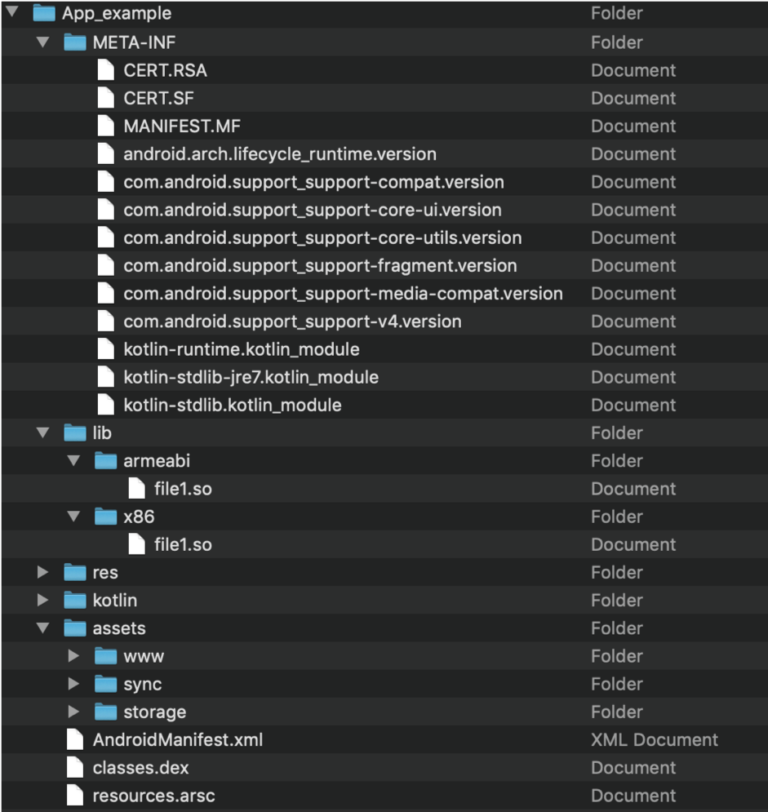Click the META-INF folder icon
This screenshot has width=768, height=812.
coord(75,42)
